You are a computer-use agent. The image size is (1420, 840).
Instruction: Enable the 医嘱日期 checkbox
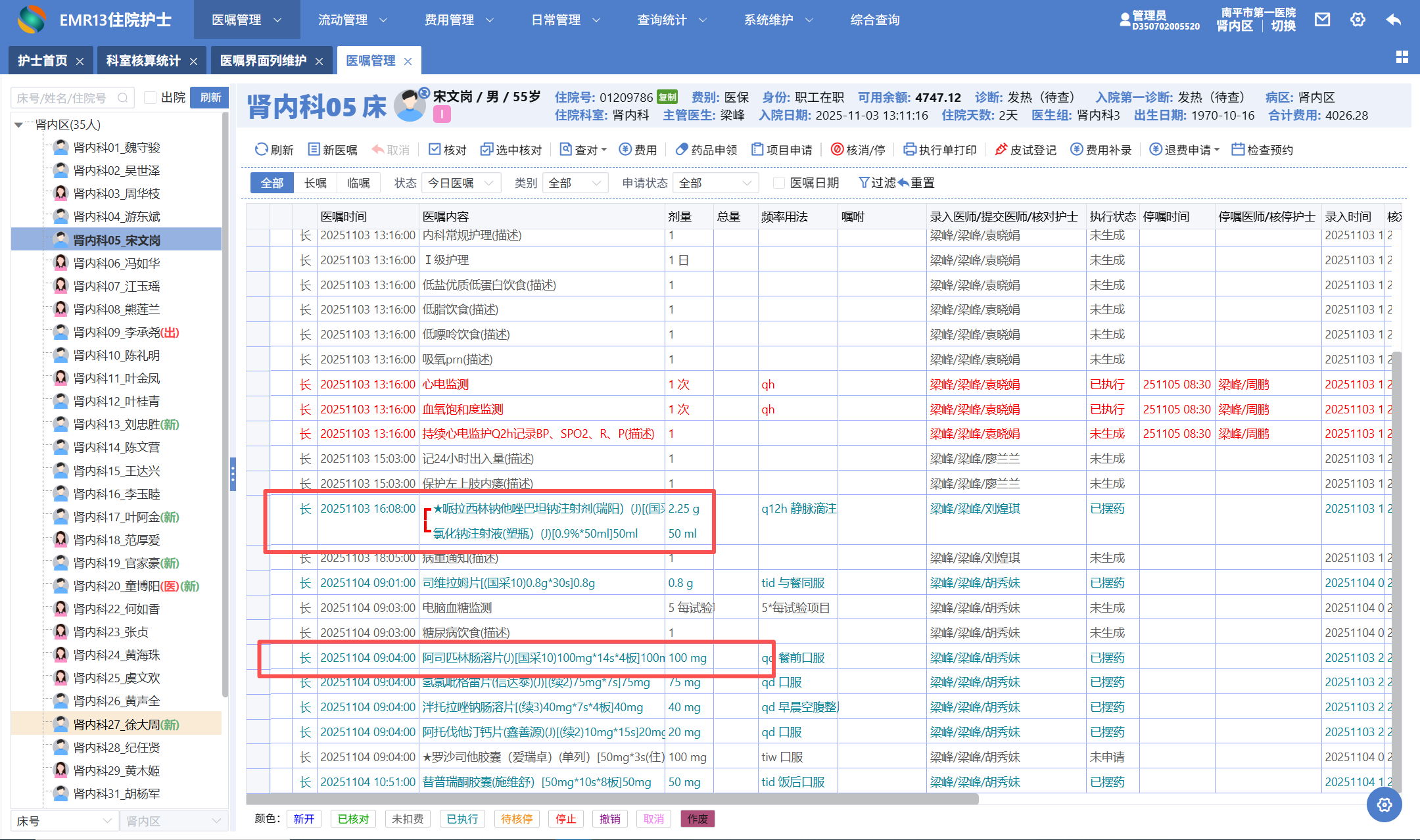[x=779, y=183]
